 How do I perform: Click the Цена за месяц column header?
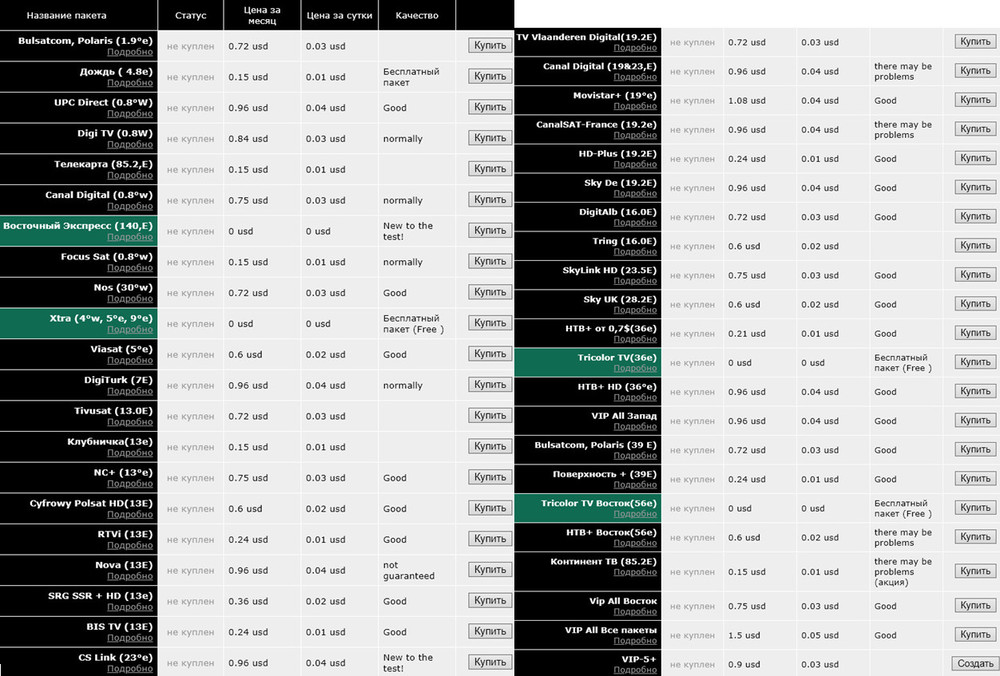pos(260,16)
